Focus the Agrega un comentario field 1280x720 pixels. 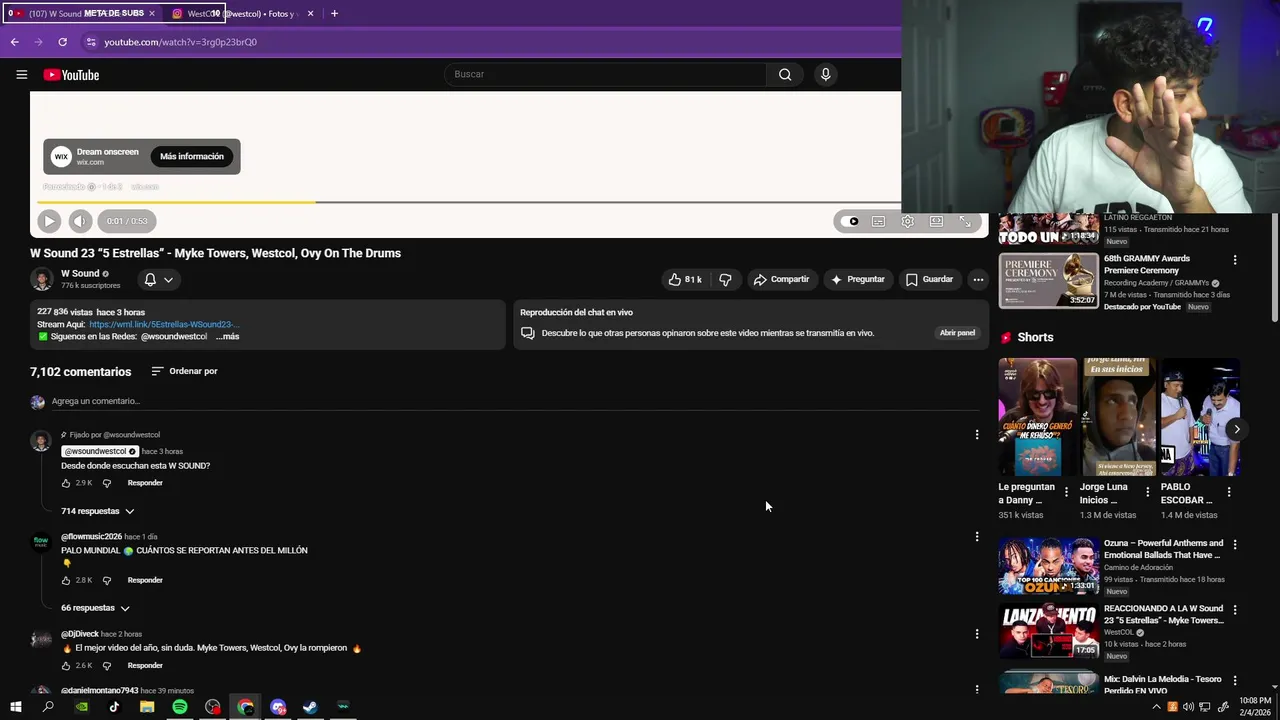pos(515,401)
